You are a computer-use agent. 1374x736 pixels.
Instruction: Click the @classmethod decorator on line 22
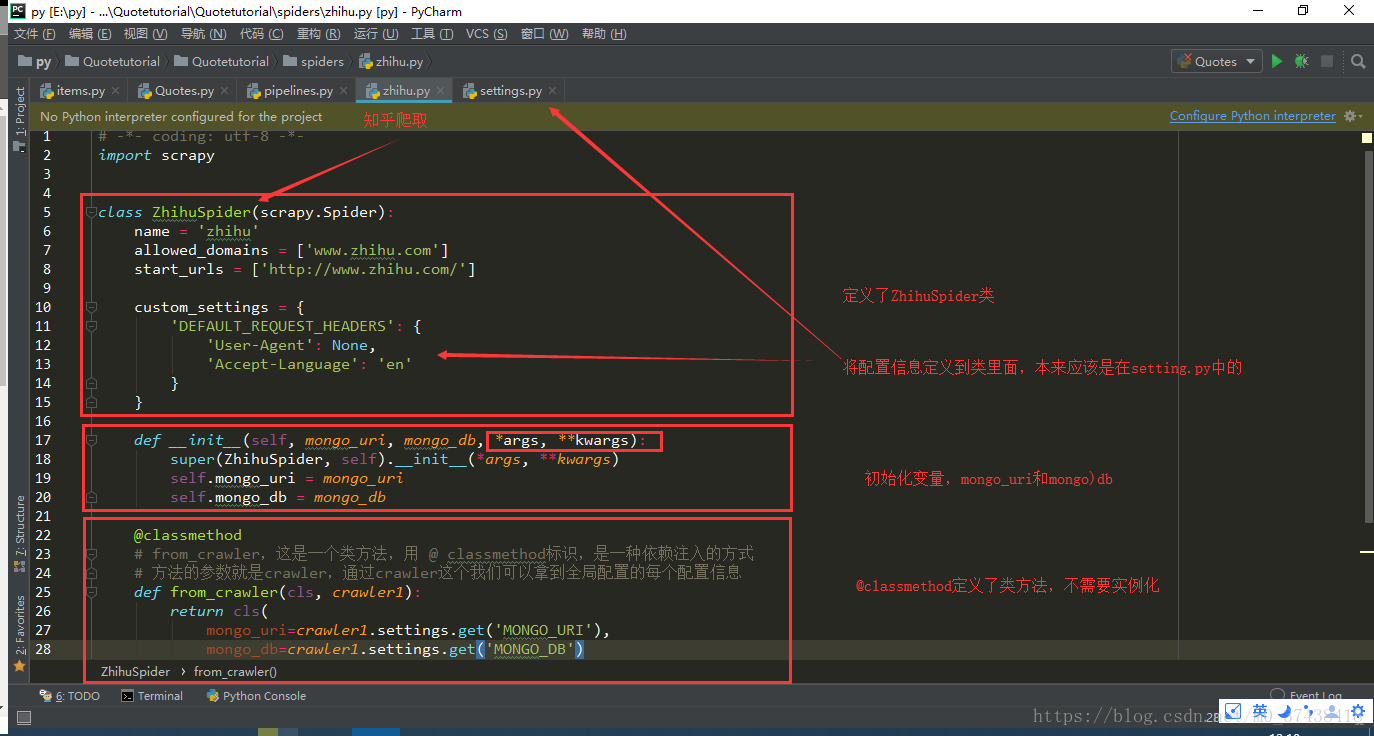[188, 535]
